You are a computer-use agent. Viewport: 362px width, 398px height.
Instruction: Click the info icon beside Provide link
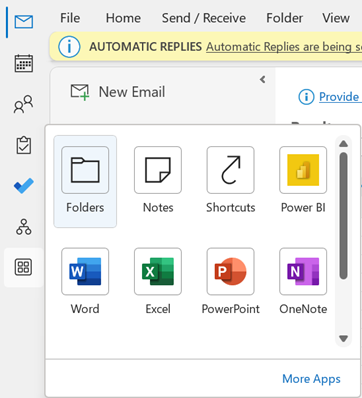point(306,97)
